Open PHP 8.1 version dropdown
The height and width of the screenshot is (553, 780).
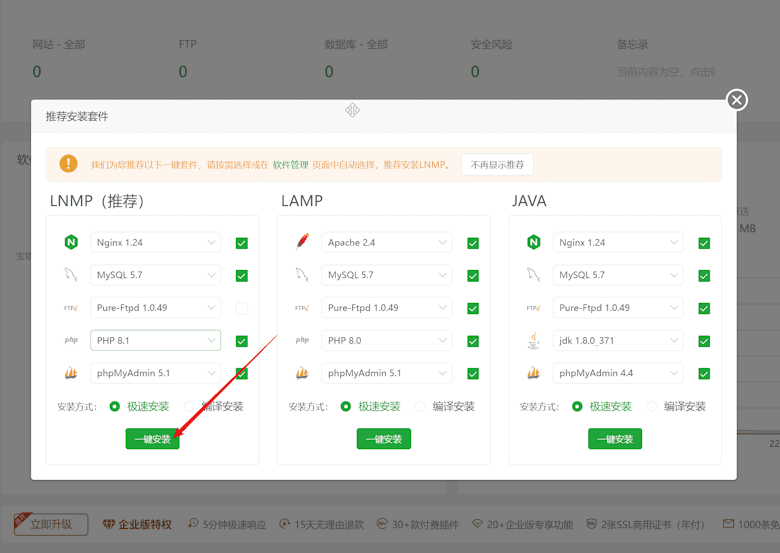click(x=155, y=340)
